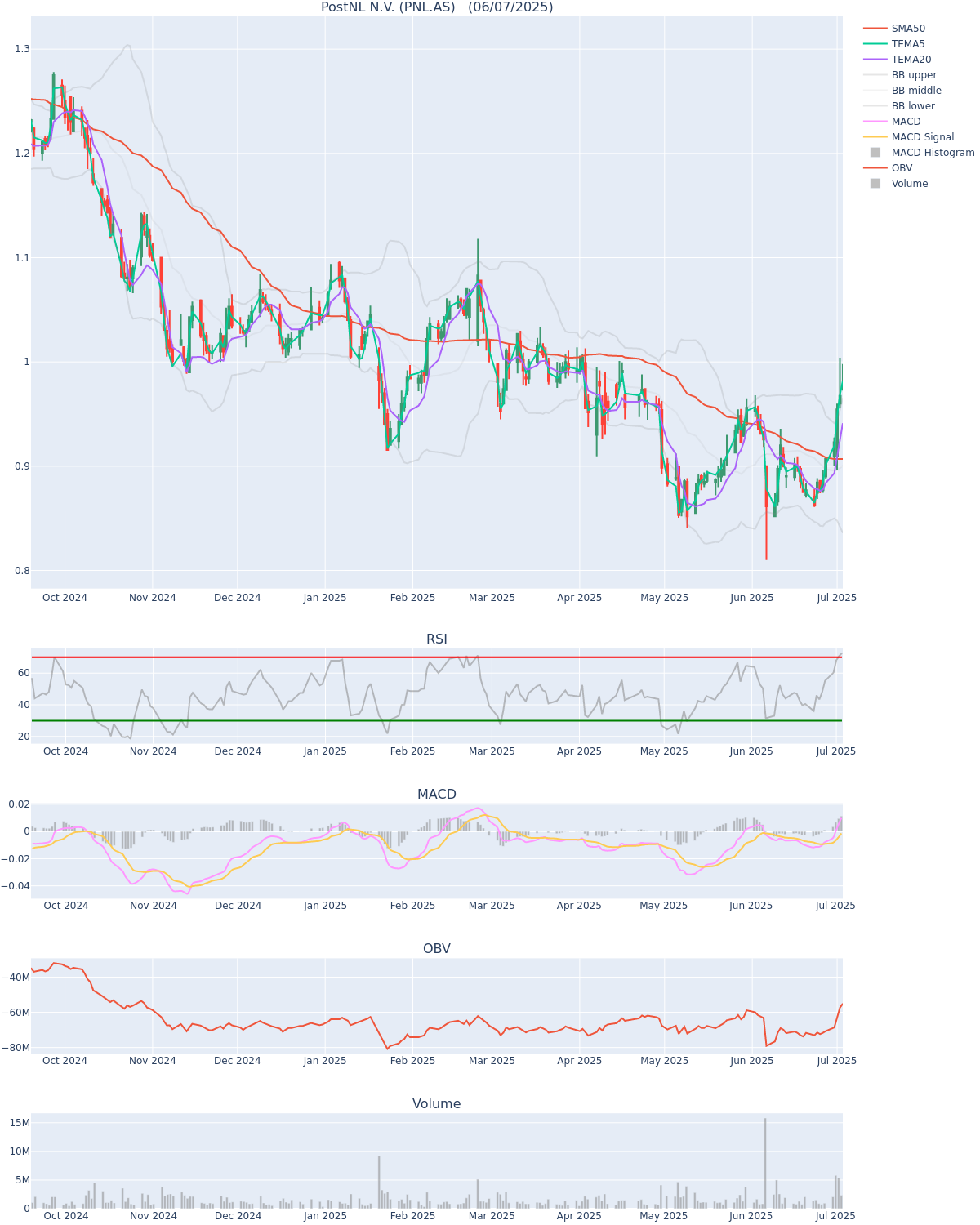
Task: Click the 10M label on Volume axis
Action: point(20,1151)
